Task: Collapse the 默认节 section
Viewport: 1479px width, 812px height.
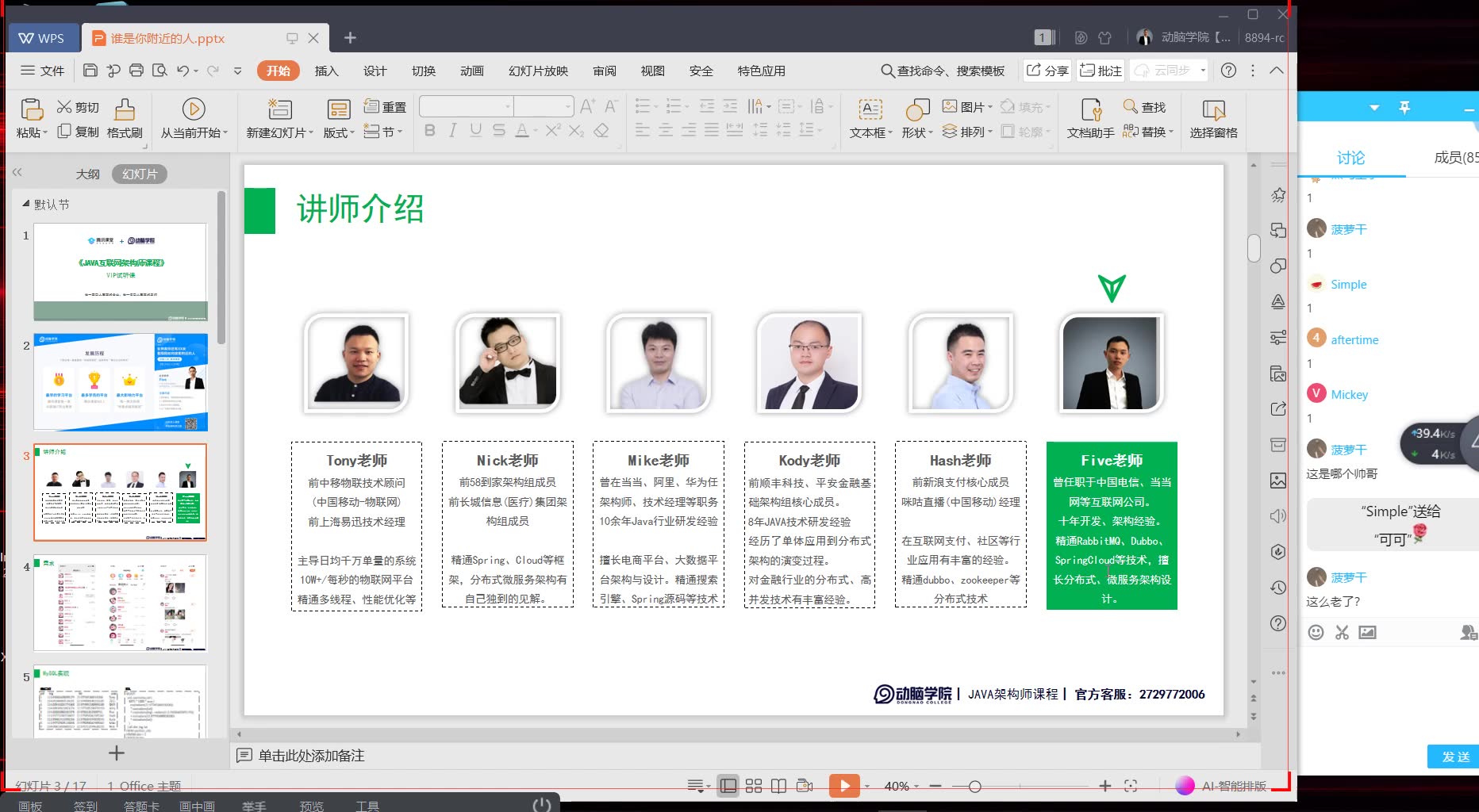Action: (x=25, y=204)
